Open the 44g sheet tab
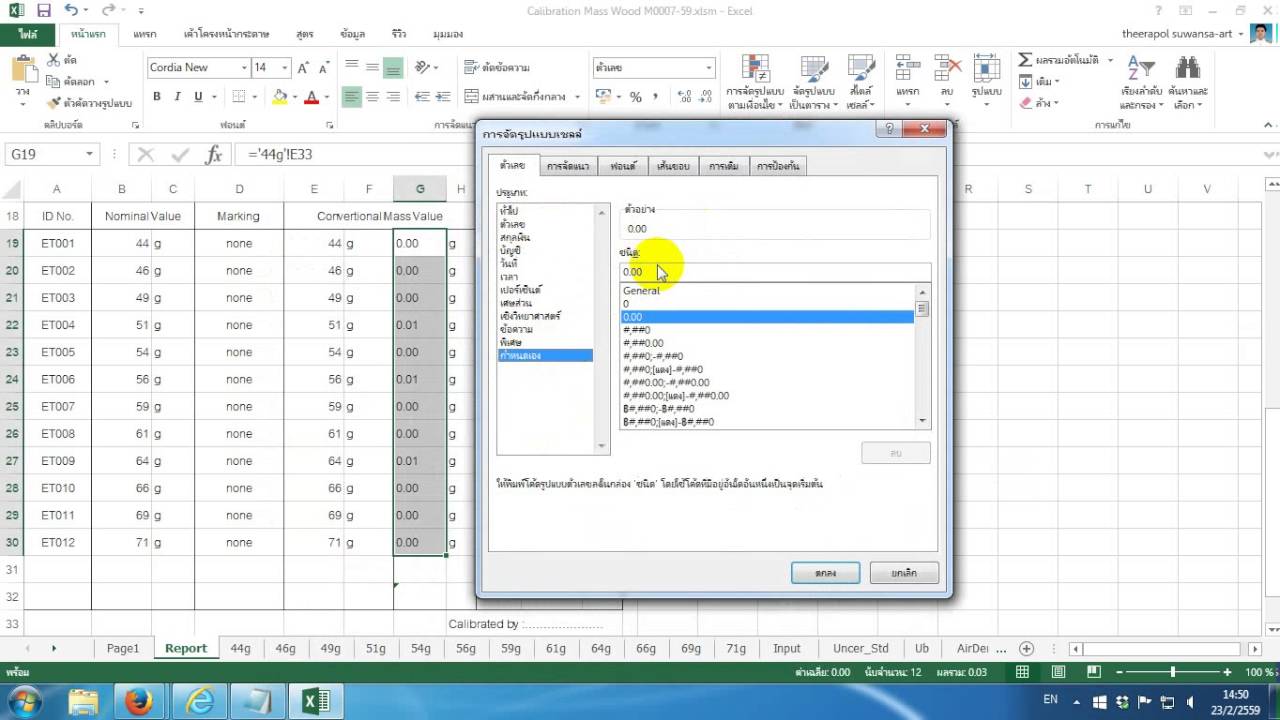Image resolution: width=1280 pixels, height=720 pixels. click(240, 648)
